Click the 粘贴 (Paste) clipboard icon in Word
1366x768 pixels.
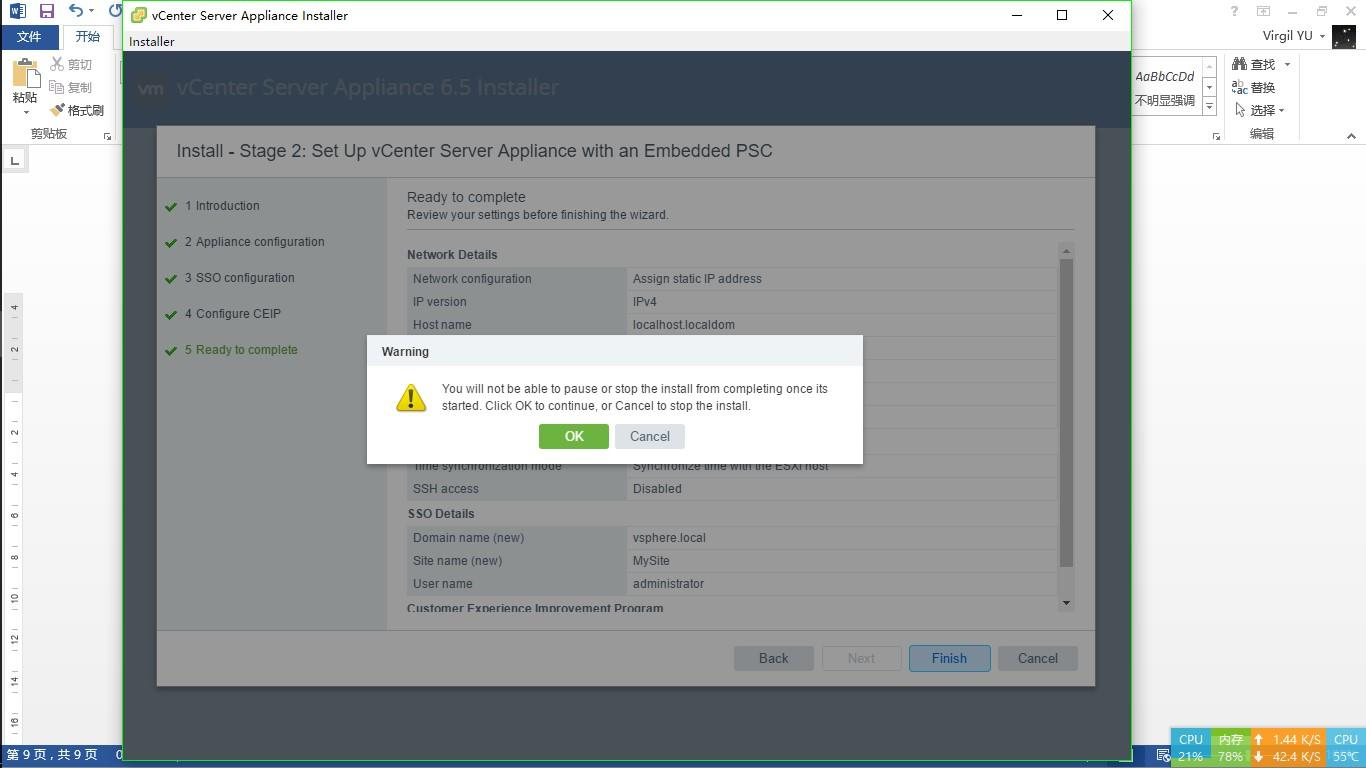click(25, 73)
